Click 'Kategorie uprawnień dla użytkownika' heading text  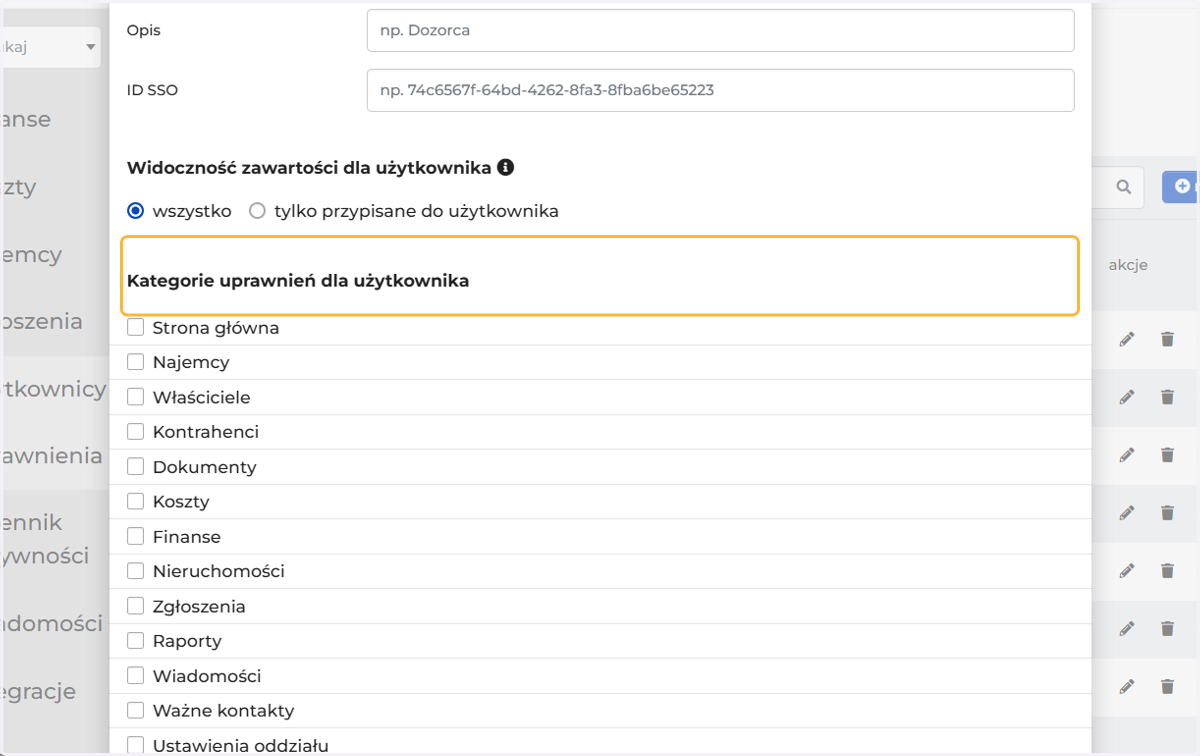[298, 281]
